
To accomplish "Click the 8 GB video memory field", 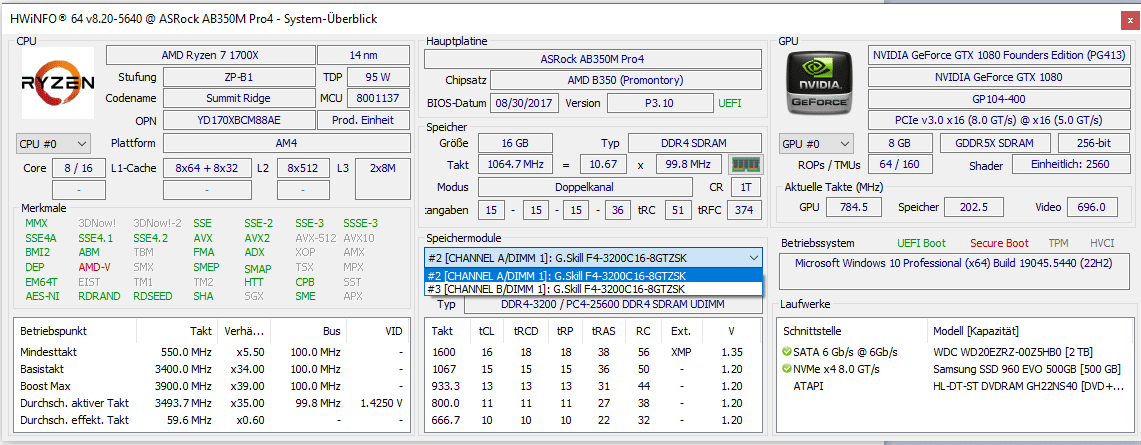I will [x=900, y=143].
